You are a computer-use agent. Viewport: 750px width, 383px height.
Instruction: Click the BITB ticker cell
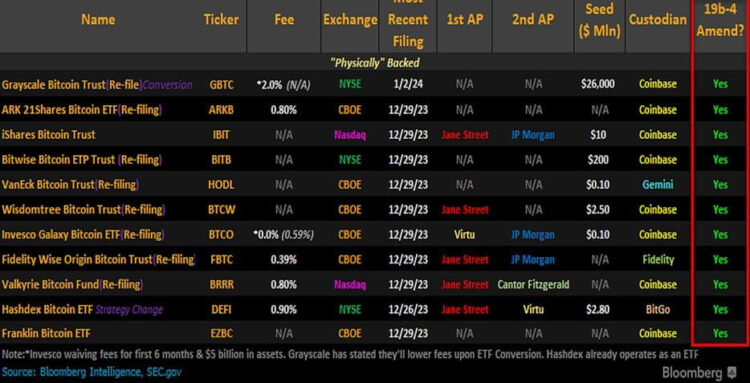221,159
